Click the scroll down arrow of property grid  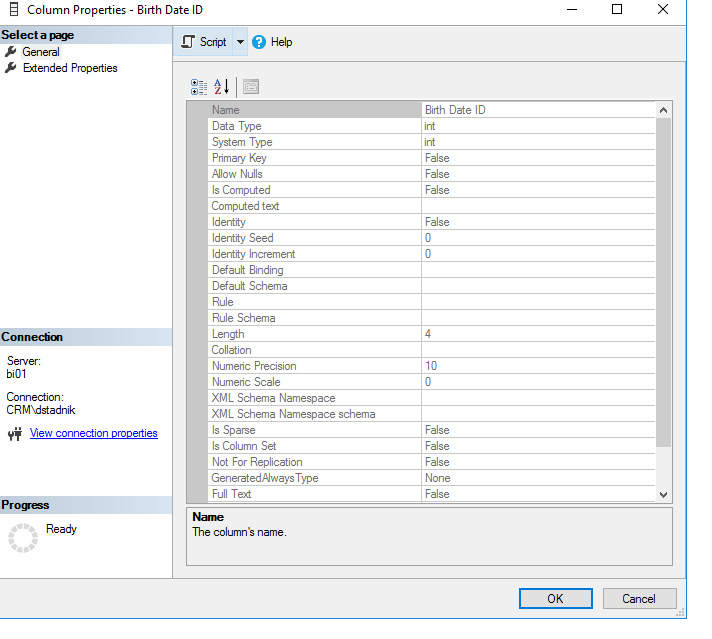point(663,495)
